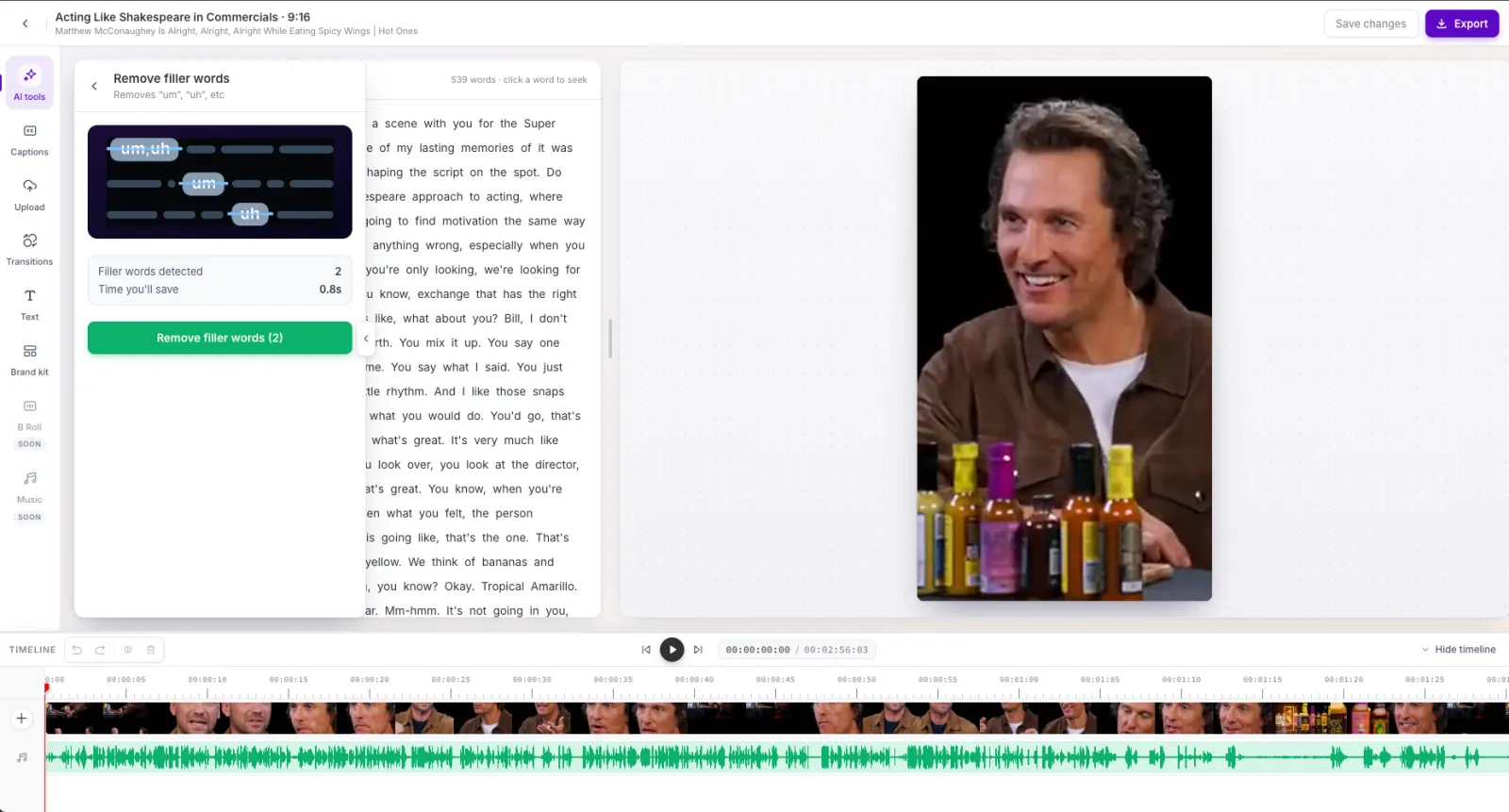
Task: Open the Upload panel
Action: click(29, 194)
